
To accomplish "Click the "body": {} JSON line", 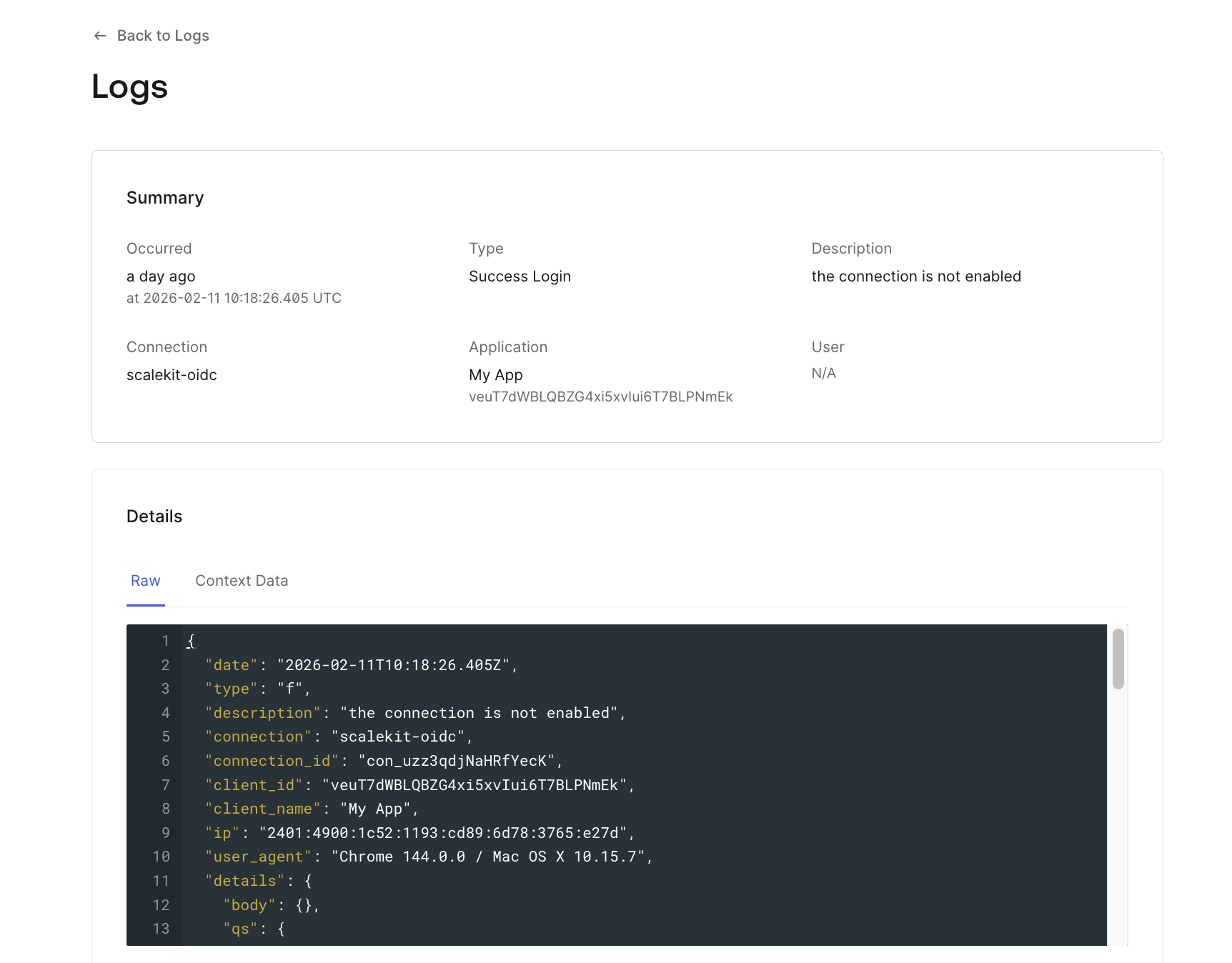I will (271, 905).
